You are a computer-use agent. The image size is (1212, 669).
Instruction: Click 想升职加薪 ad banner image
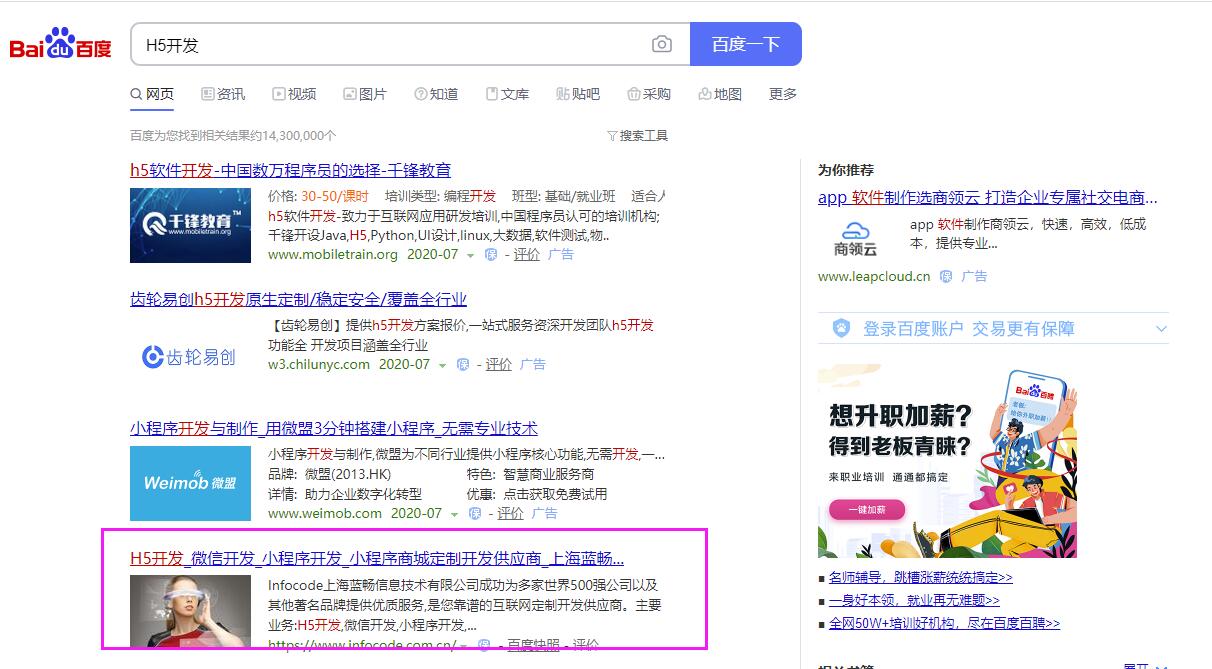[x=947, y=461]
